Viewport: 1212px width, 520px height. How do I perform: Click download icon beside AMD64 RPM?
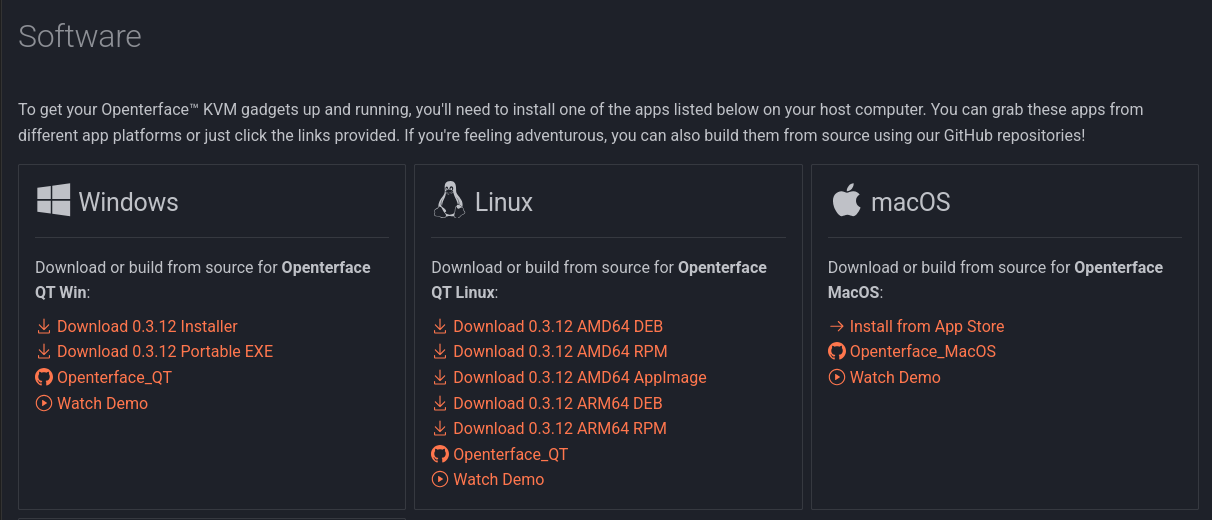[x=440, y=352]
